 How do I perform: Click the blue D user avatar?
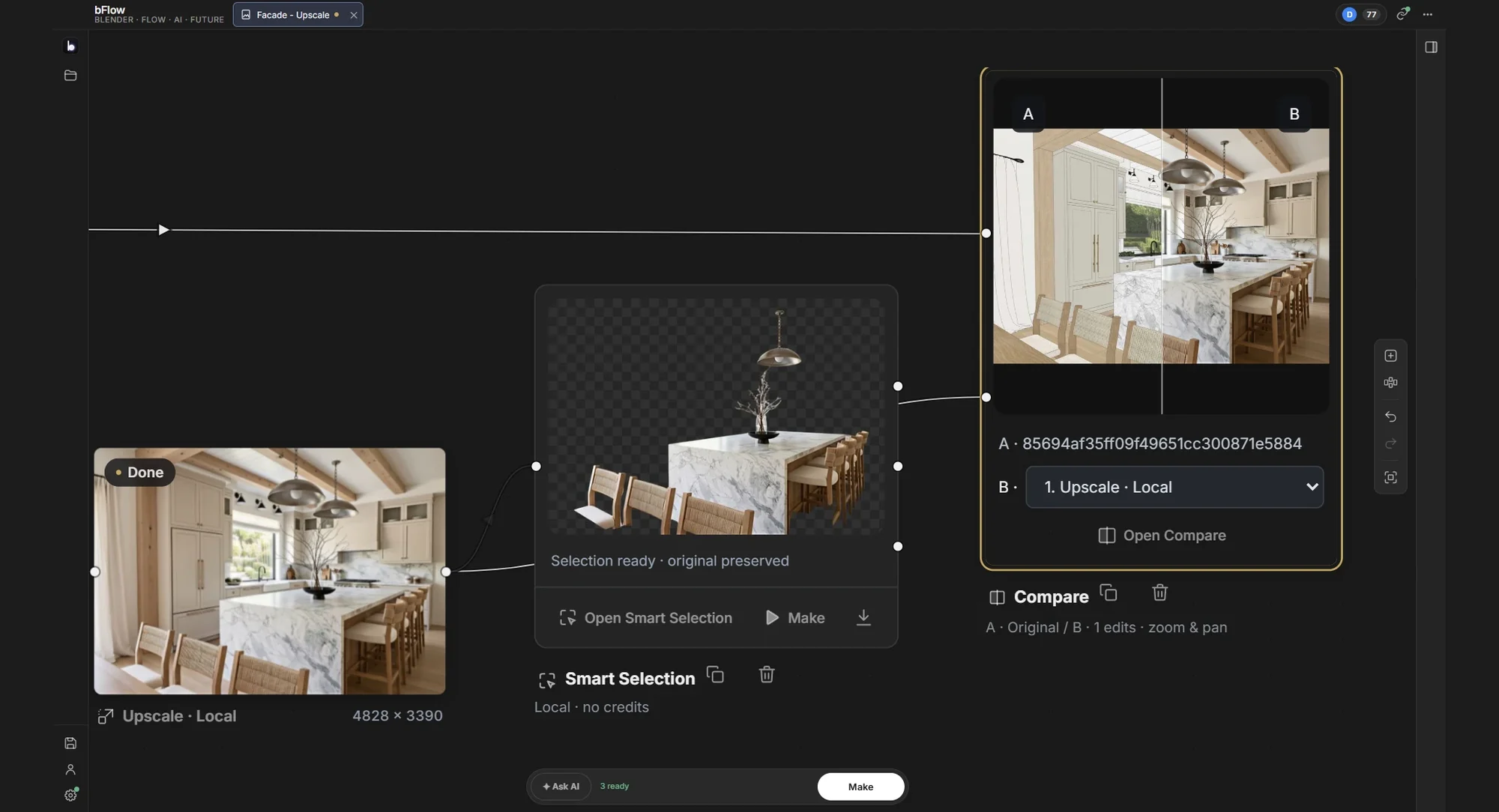coord(1349,14)
